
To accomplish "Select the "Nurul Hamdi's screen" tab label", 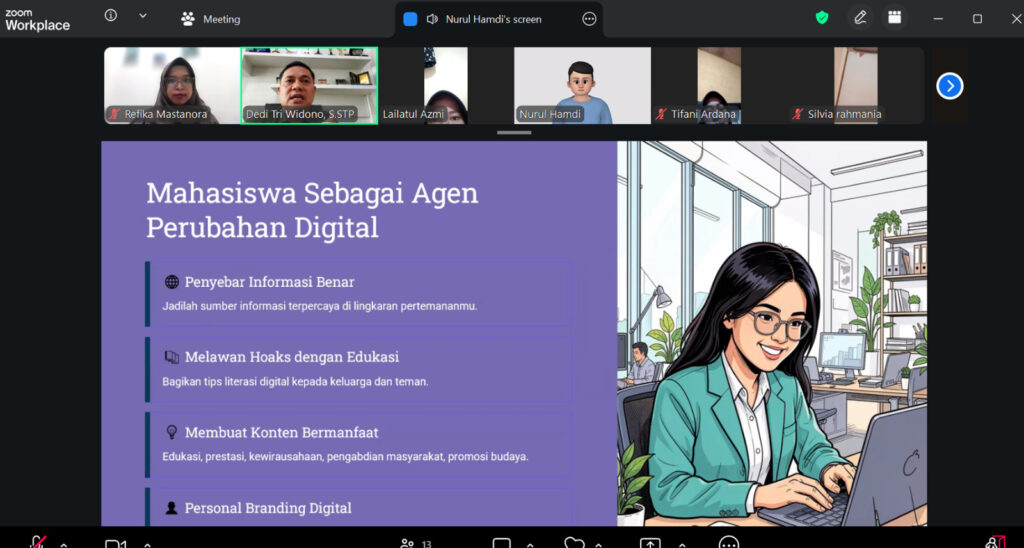I will [x=494, y=20].
